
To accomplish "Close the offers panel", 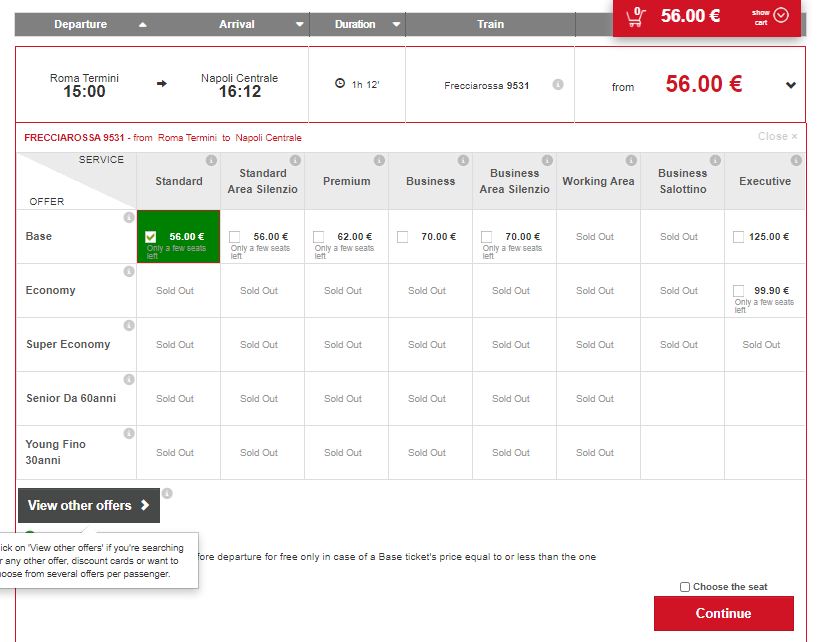I will coord(778,137).
